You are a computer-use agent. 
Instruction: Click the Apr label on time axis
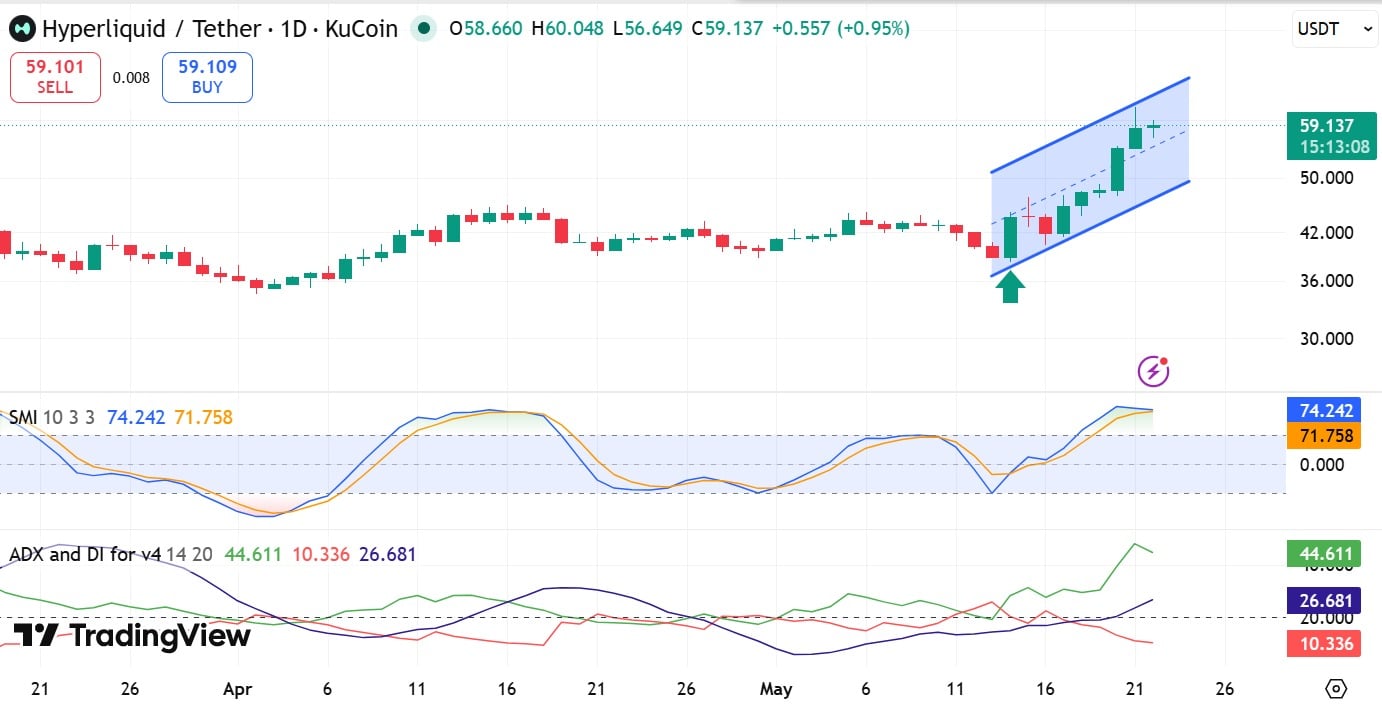pyautogui.click(x=238, y=689)
